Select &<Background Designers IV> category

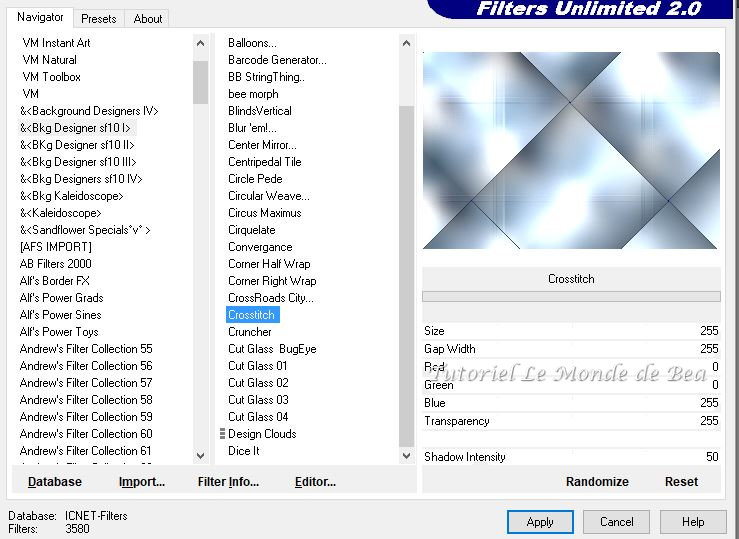89,111
